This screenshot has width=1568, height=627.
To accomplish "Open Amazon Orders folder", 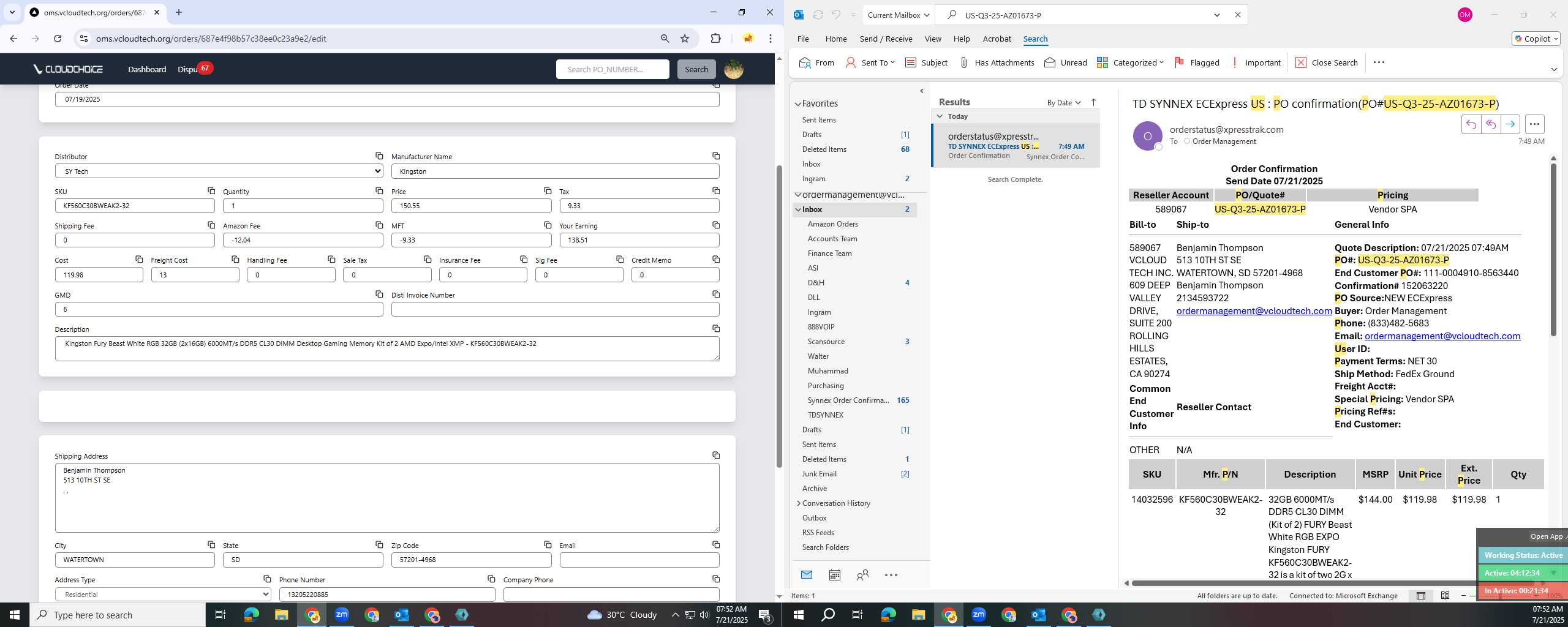I will (832, 224).
